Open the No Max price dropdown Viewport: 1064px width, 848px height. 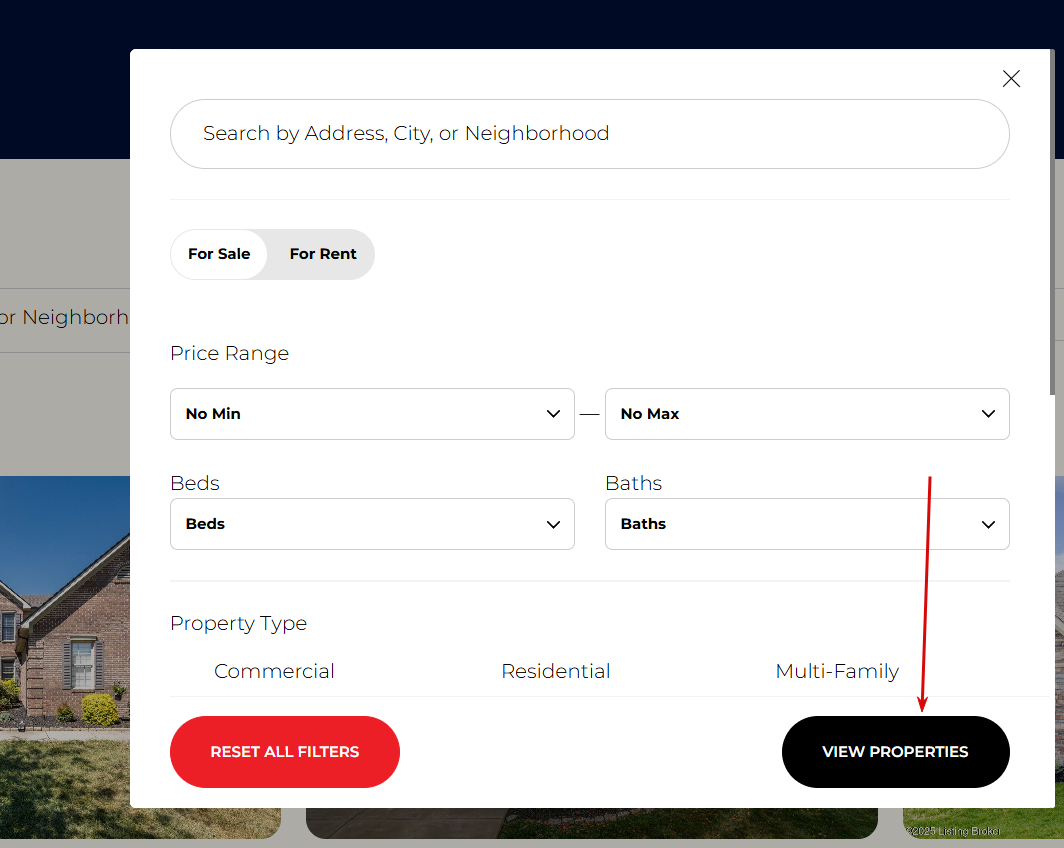coord(807,414)
